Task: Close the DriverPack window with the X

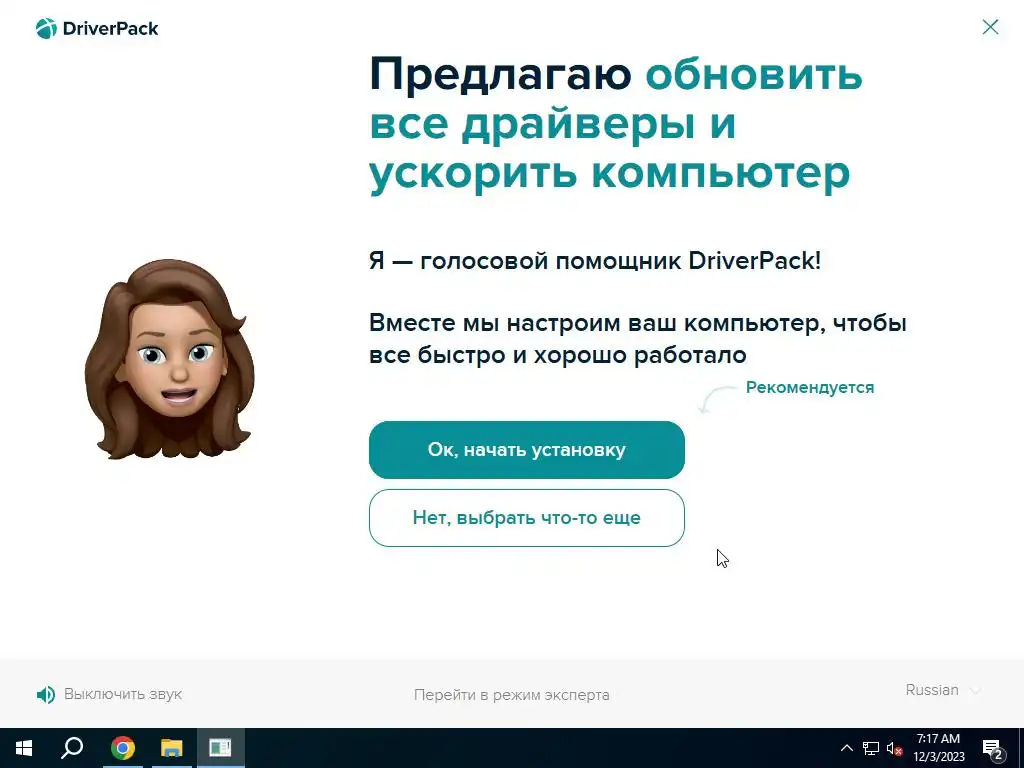Action: [990, 27]
